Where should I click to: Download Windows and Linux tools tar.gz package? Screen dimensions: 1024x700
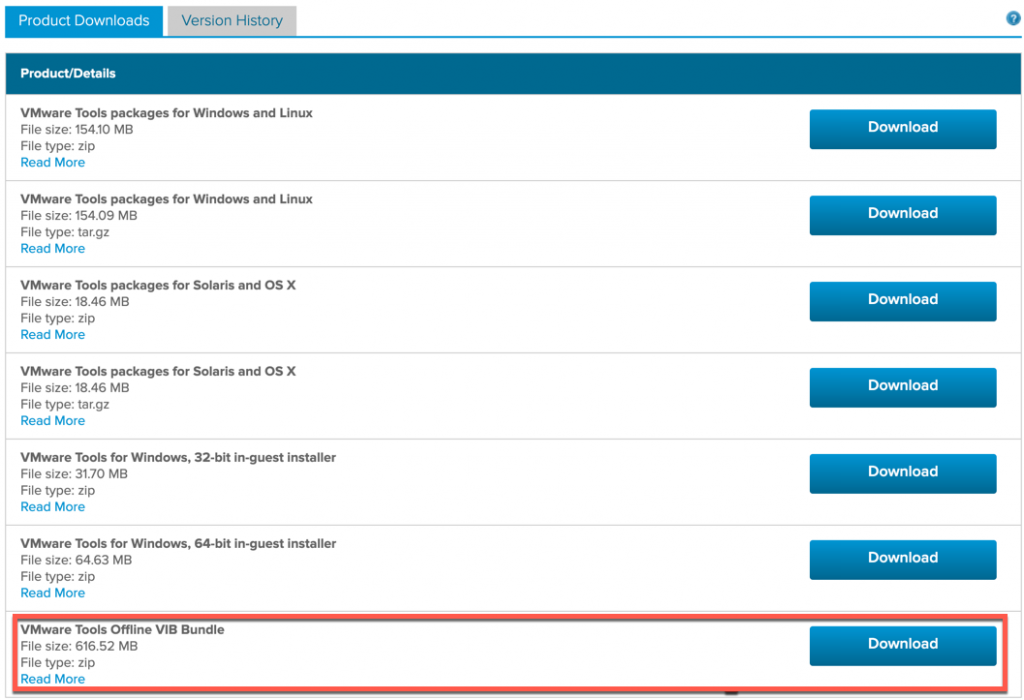point(903,215)
